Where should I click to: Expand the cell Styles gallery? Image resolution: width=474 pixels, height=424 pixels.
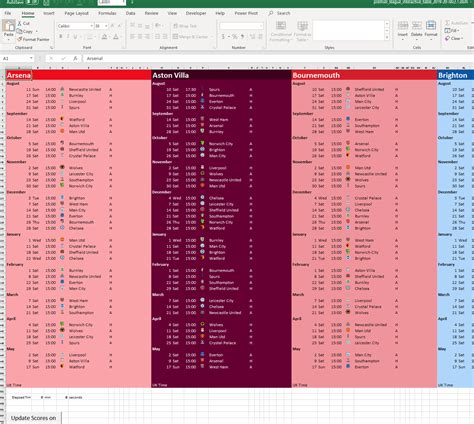(387, 38)
